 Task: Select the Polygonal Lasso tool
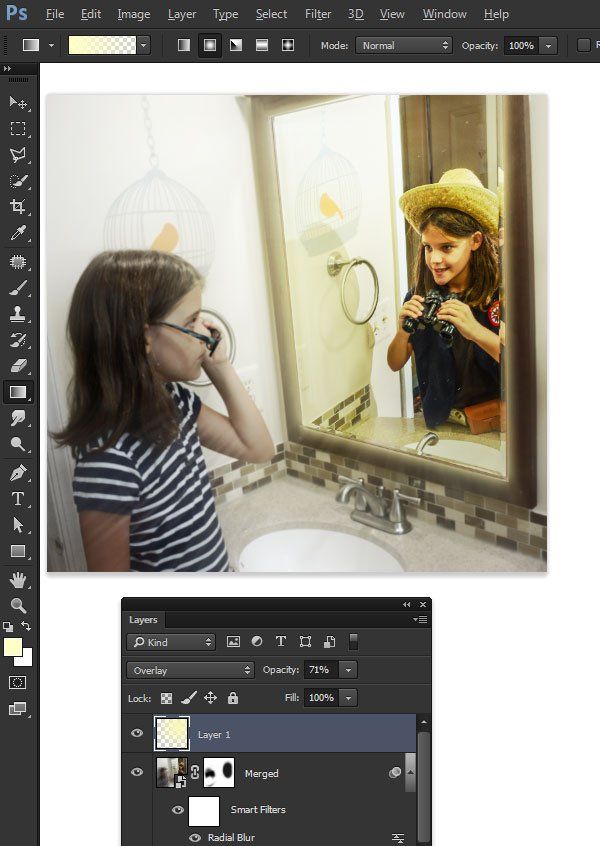tap(18, 155)
